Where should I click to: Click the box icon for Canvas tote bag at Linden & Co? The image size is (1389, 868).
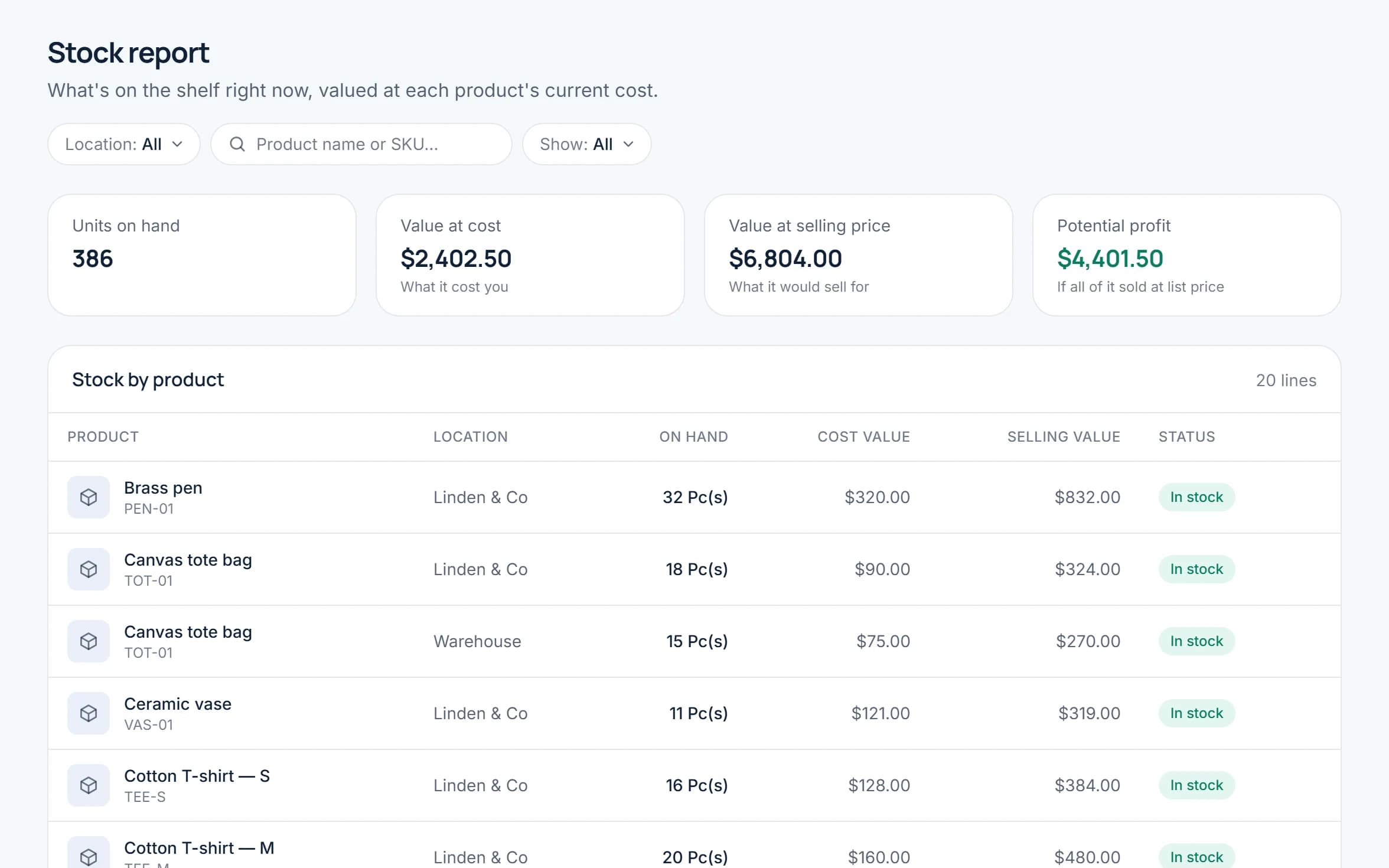[x=89, y=569]
